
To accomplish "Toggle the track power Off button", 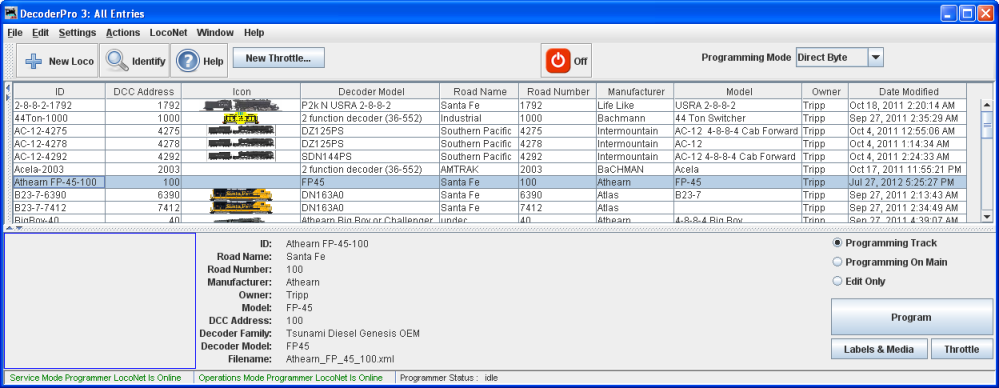I will point(566,61).
